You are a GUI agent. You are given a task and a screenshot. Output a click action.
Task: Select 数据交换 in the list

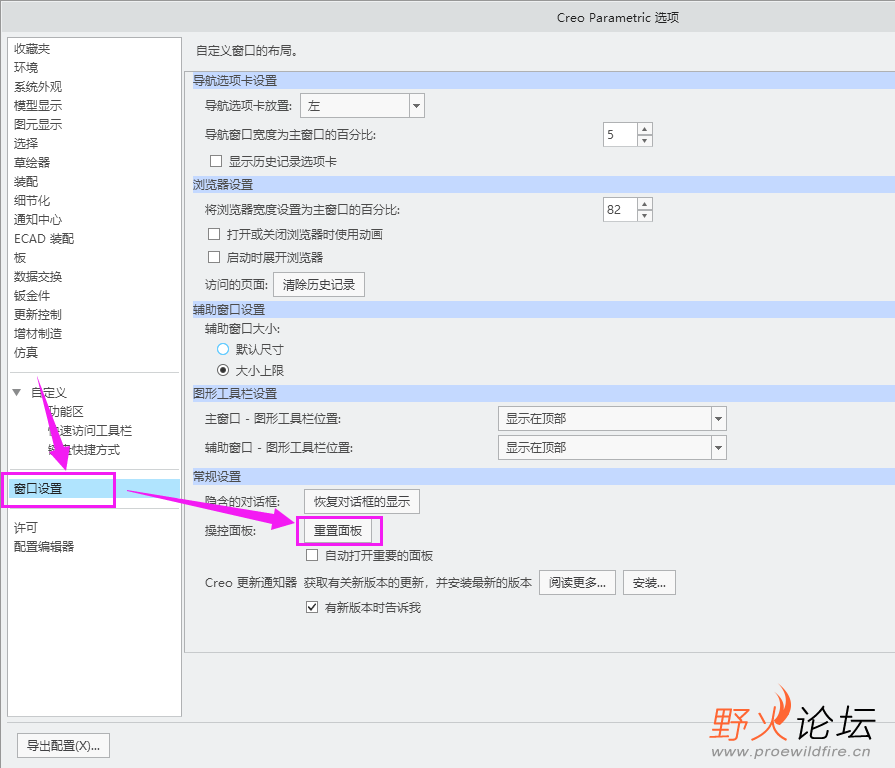pyautogui.click(x=38, y=277)
